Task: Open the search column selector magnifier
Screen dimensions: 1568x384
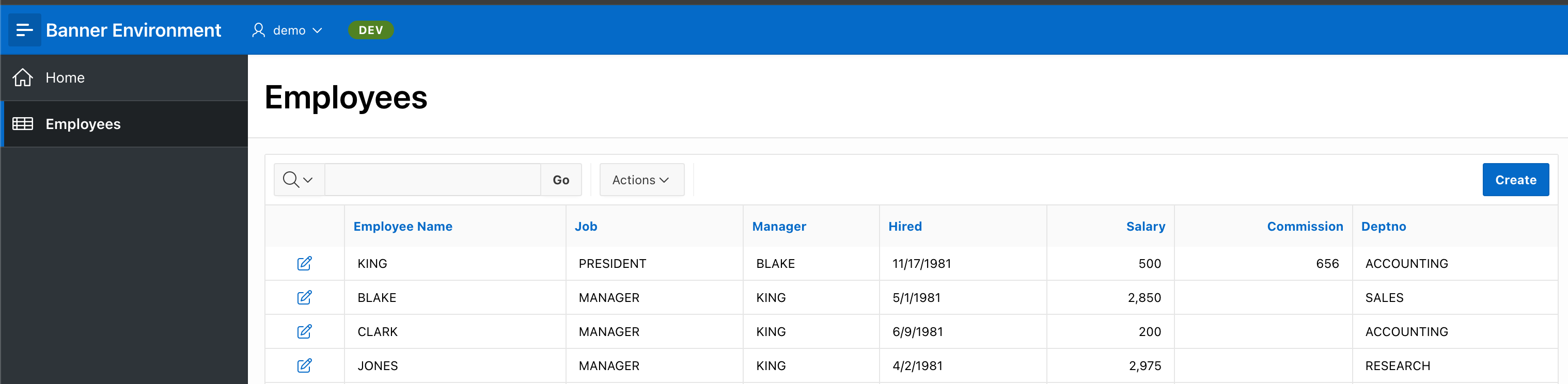Action: coord(299,180)
